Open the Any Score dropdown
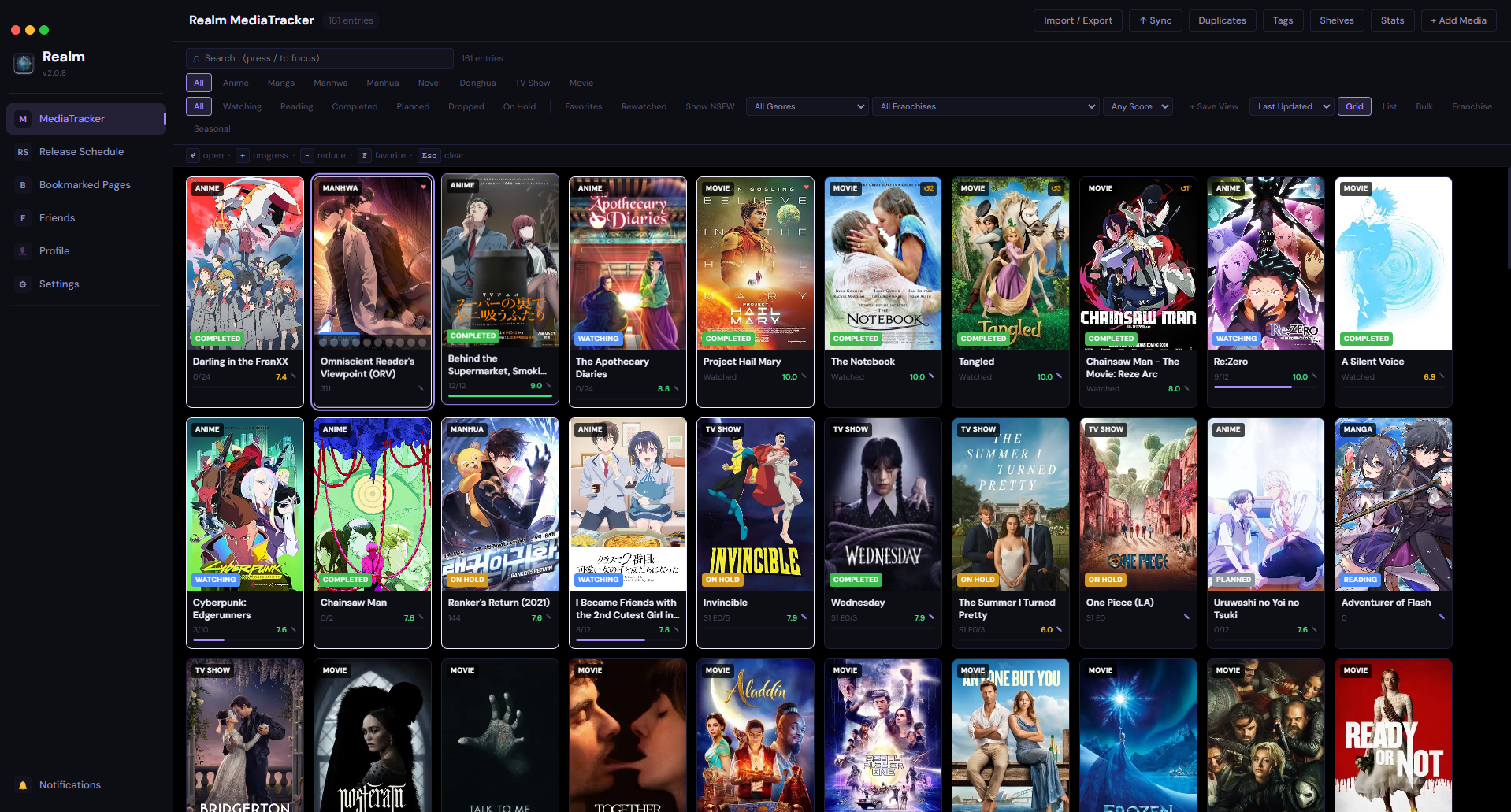This screenshot has width=1511, height=812. [x=1138, y=106]
